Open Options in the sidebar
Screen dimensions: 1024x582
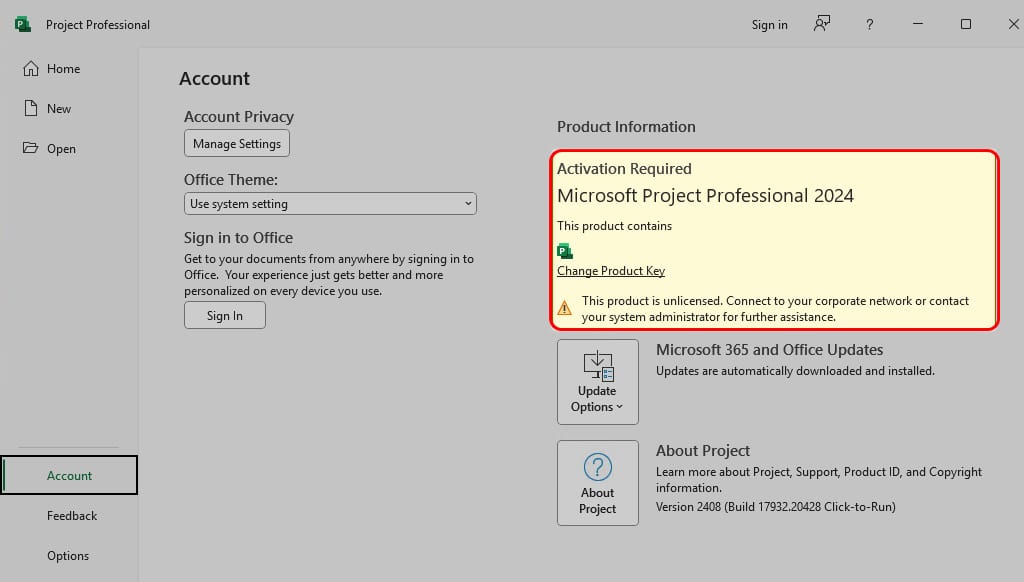(68, 556)
